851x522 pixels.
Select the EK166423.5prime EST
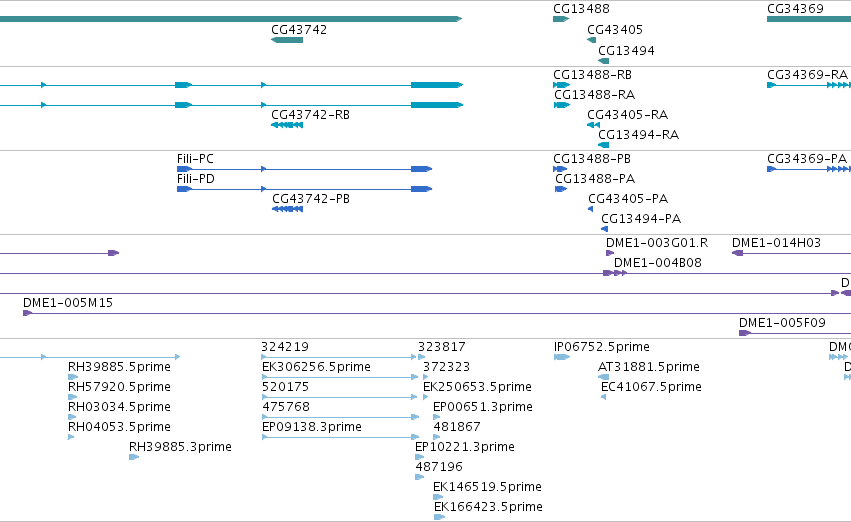pos(488,508)
